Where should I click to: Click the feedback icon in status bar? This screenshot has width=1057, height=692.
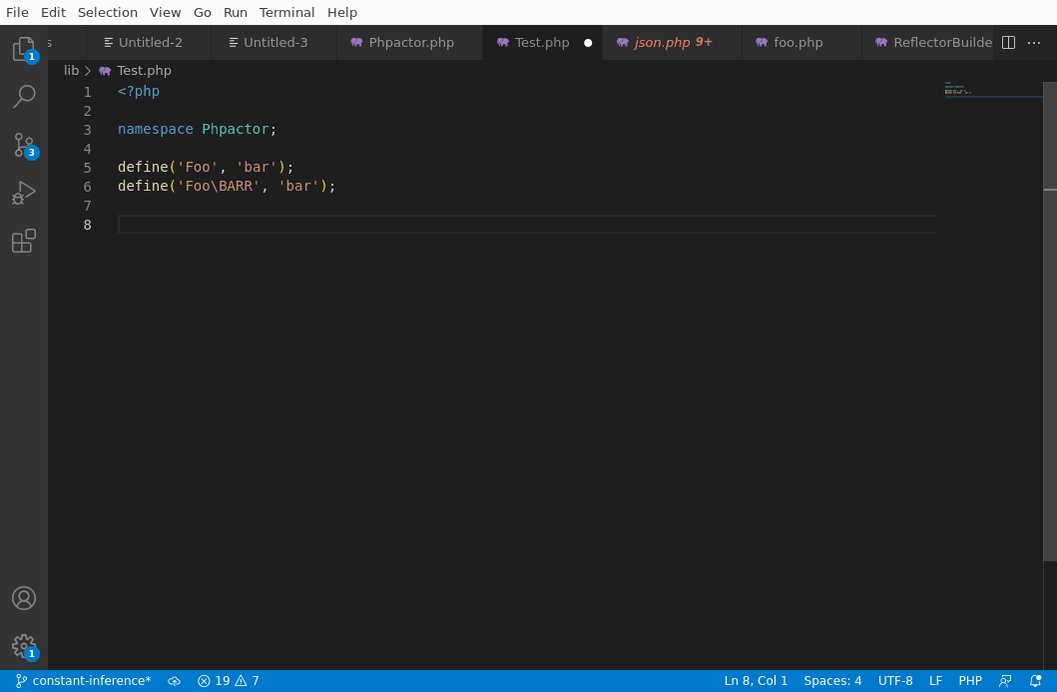pos(1005,681)
